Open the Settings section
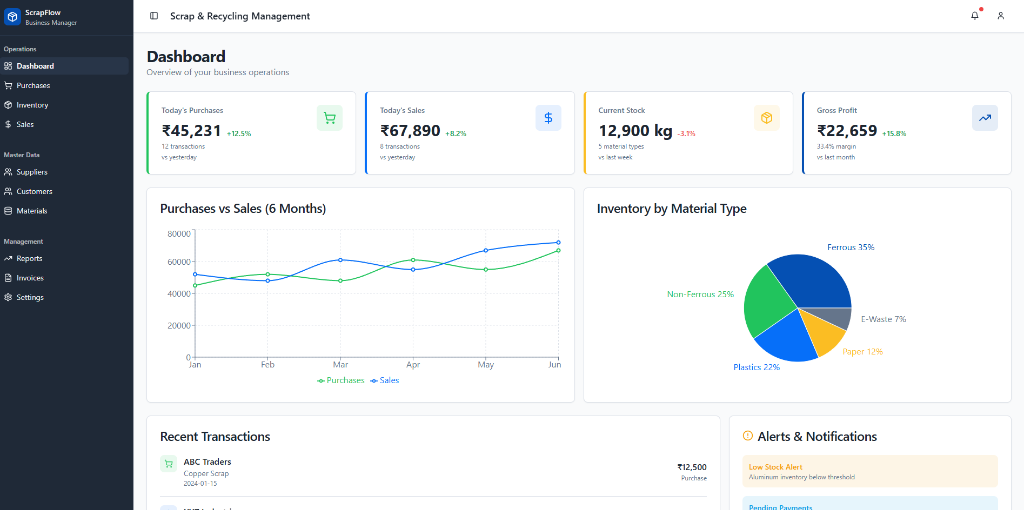The height and width of the screenshot is (510, 1024). click(65, 297)
